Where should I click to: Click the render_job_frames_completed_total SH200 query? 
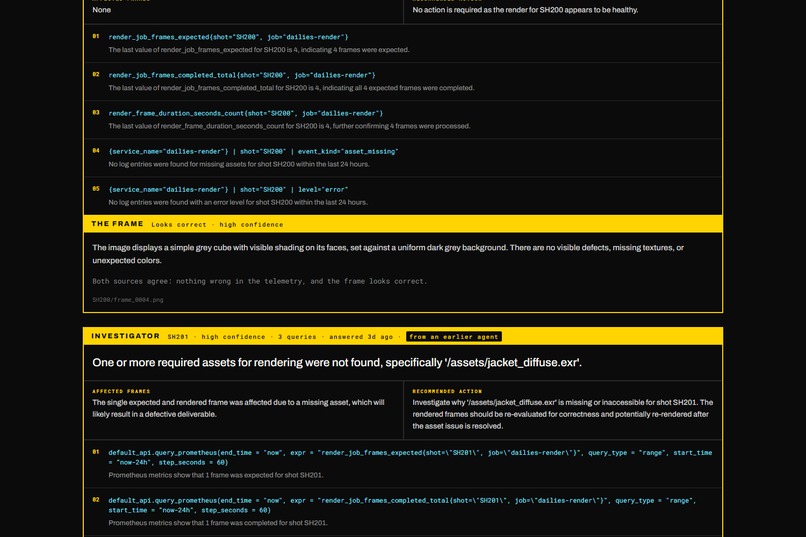(242, 75)
